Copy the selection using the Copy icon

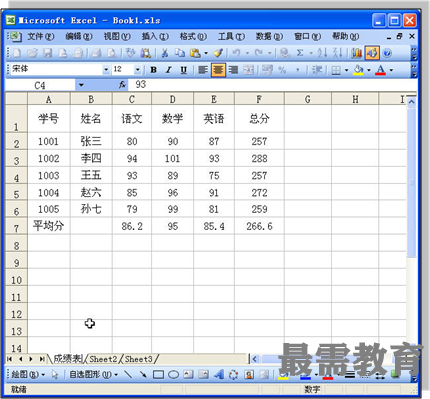point(180,53)
